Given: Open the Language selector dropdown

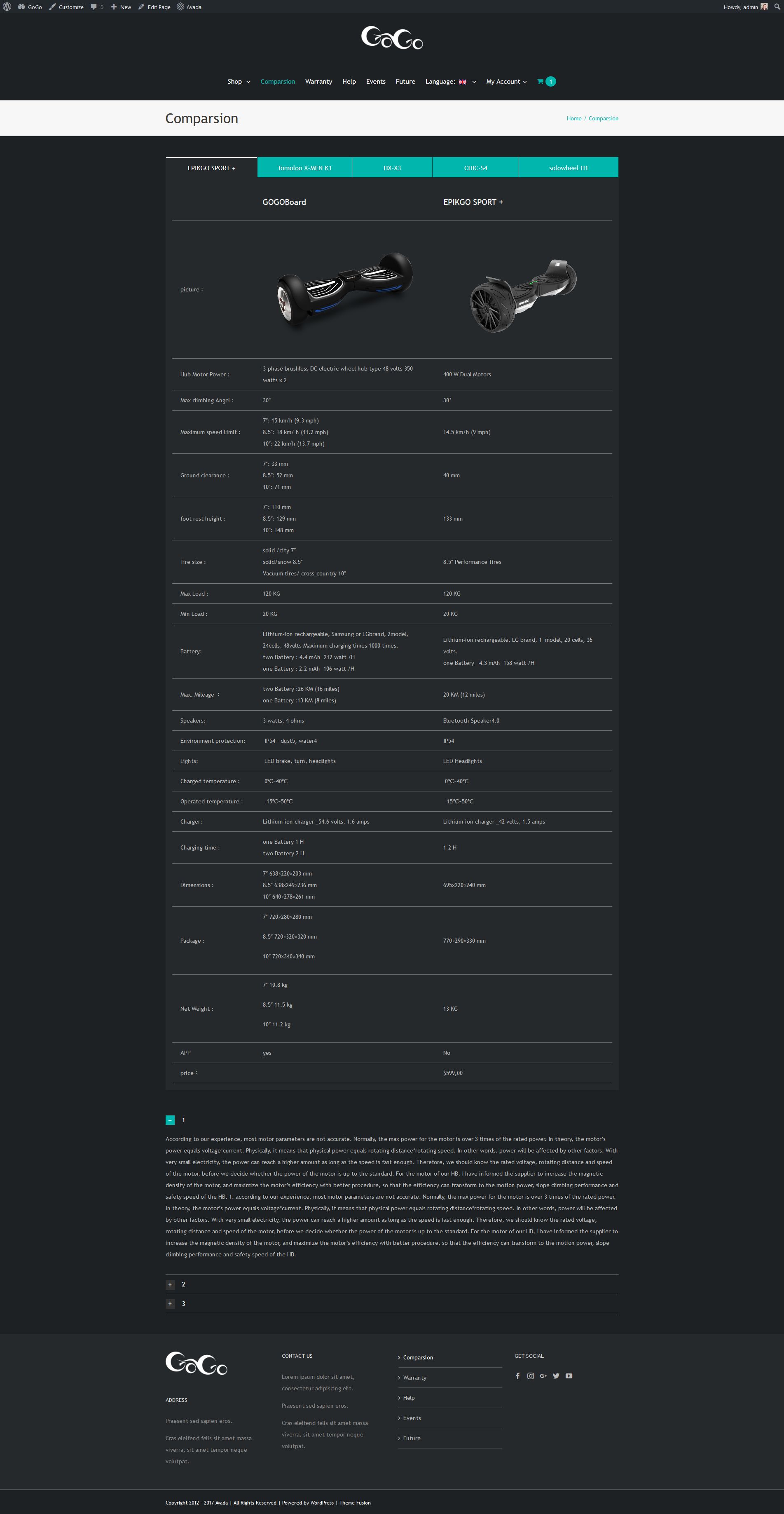Looking at the screenshot, I should [x=450, y=82].
